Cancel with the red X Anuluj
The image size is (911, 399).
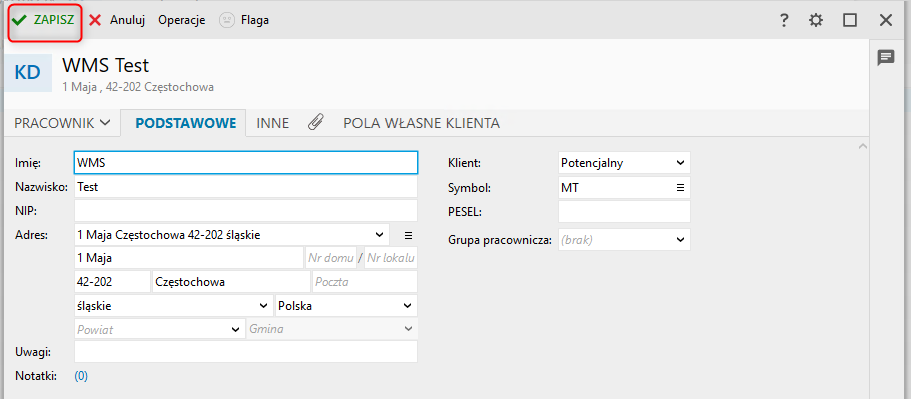pyautogui.click(x=117, y=20)
